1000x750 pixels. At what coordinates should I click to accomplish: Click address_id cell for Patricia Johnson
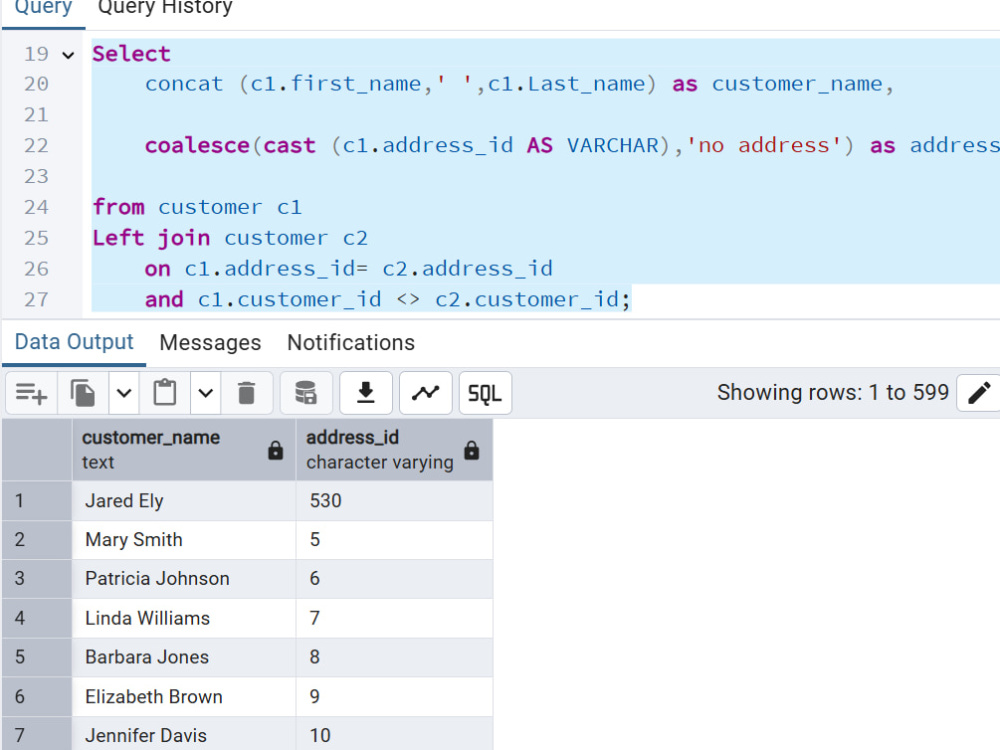[x=394, y=579]
